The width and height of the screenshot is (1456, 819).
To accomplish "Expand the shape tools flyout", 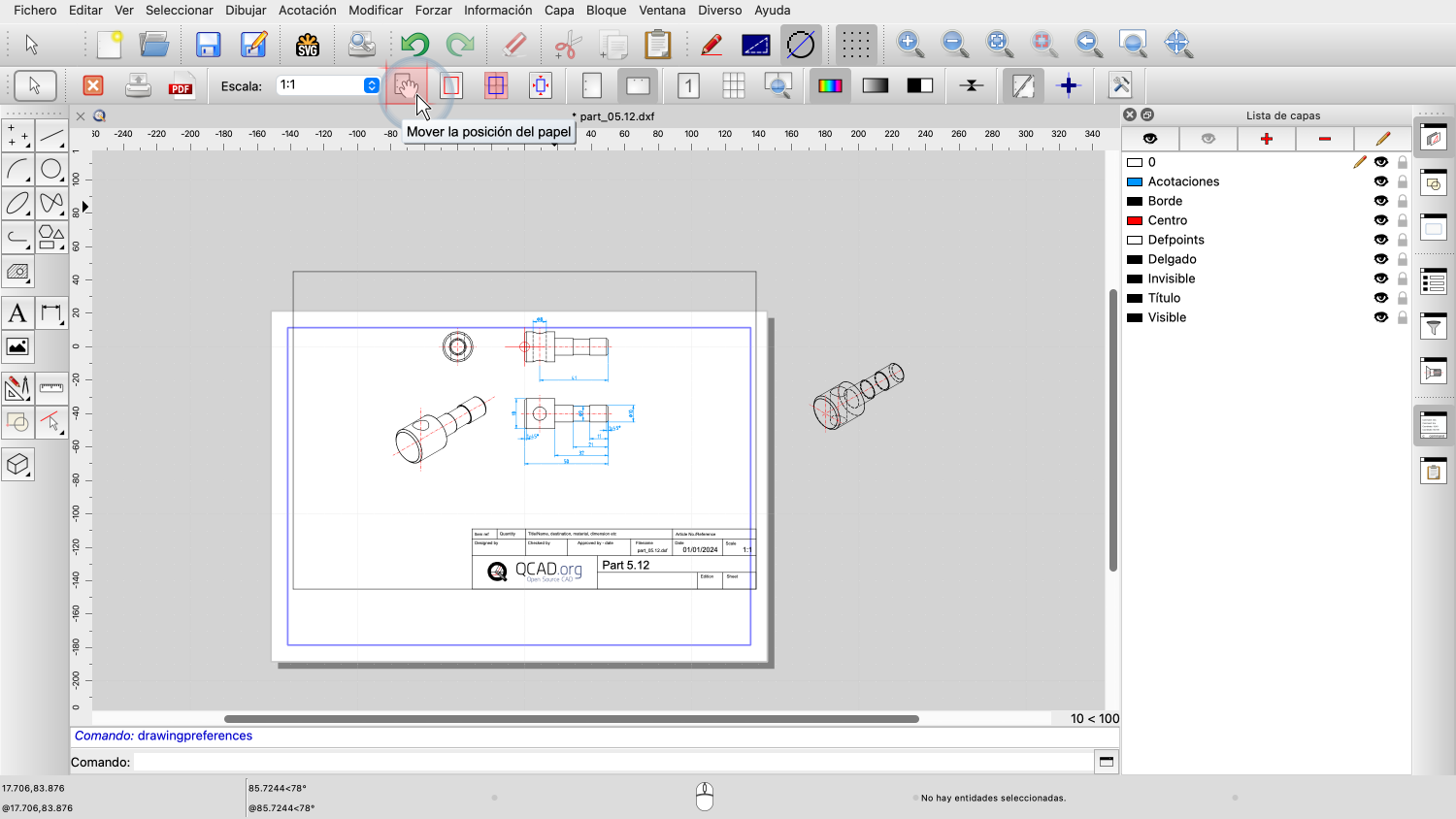I will tap(51, 236).
